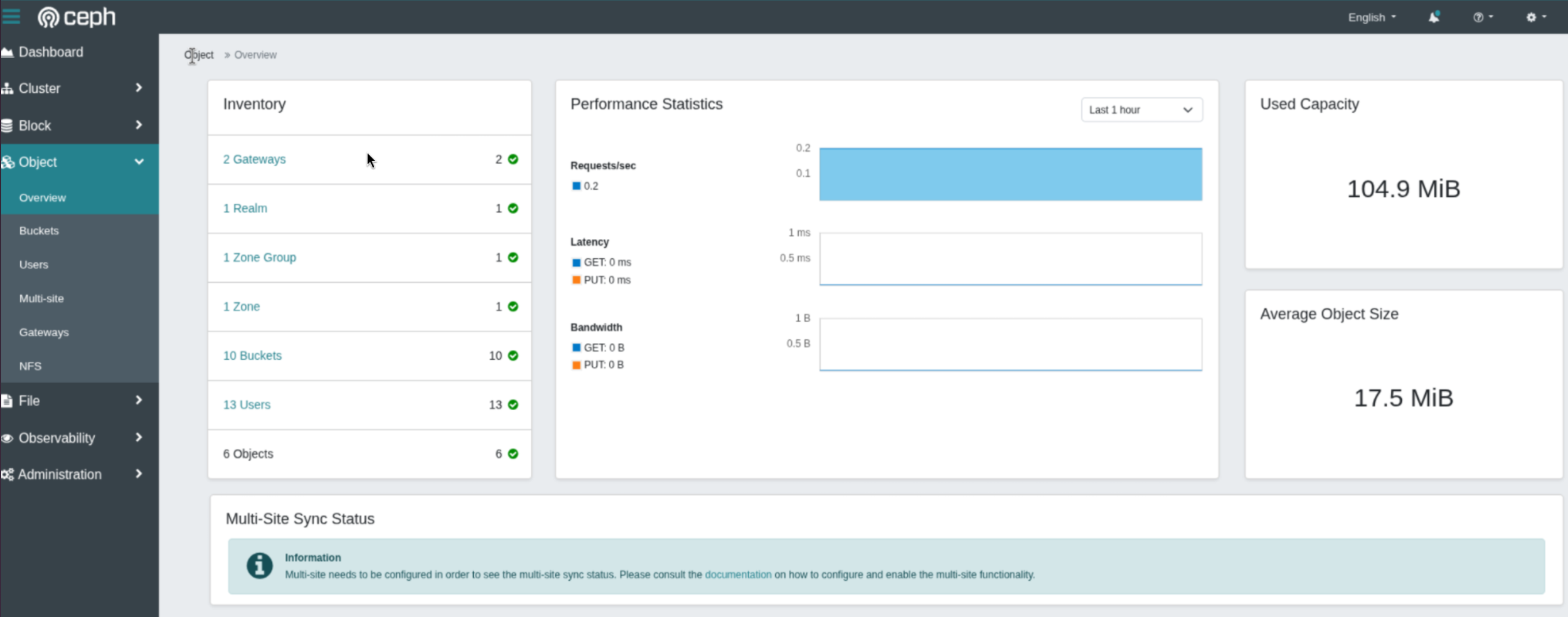Open the help question mark menu

[x=1482, y=17]
